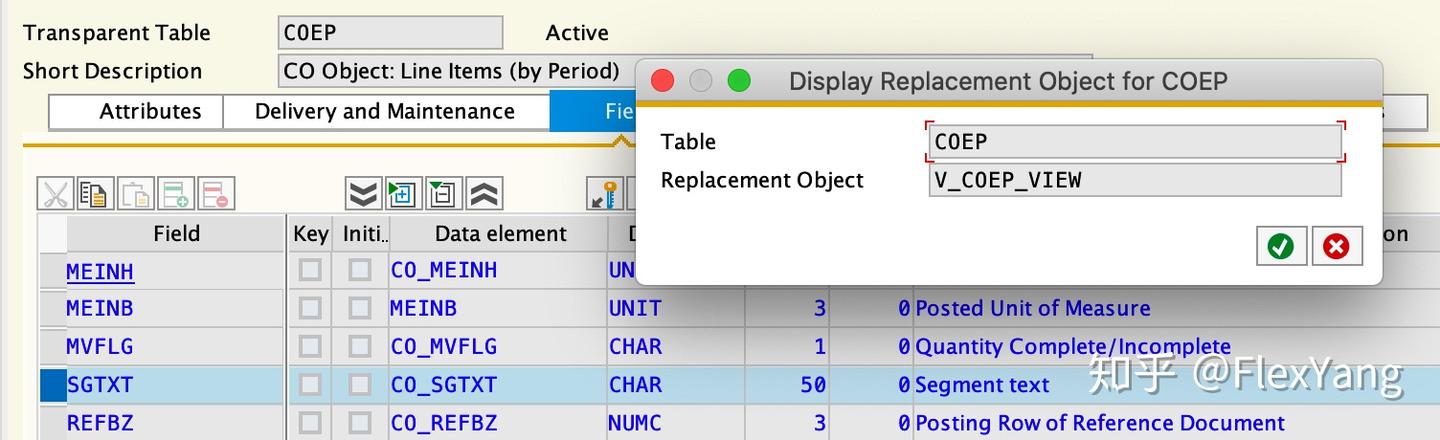This screenshot has width=1440, height=440.
Task: Click the length value 50 for SGTXT
Action: 813,385
